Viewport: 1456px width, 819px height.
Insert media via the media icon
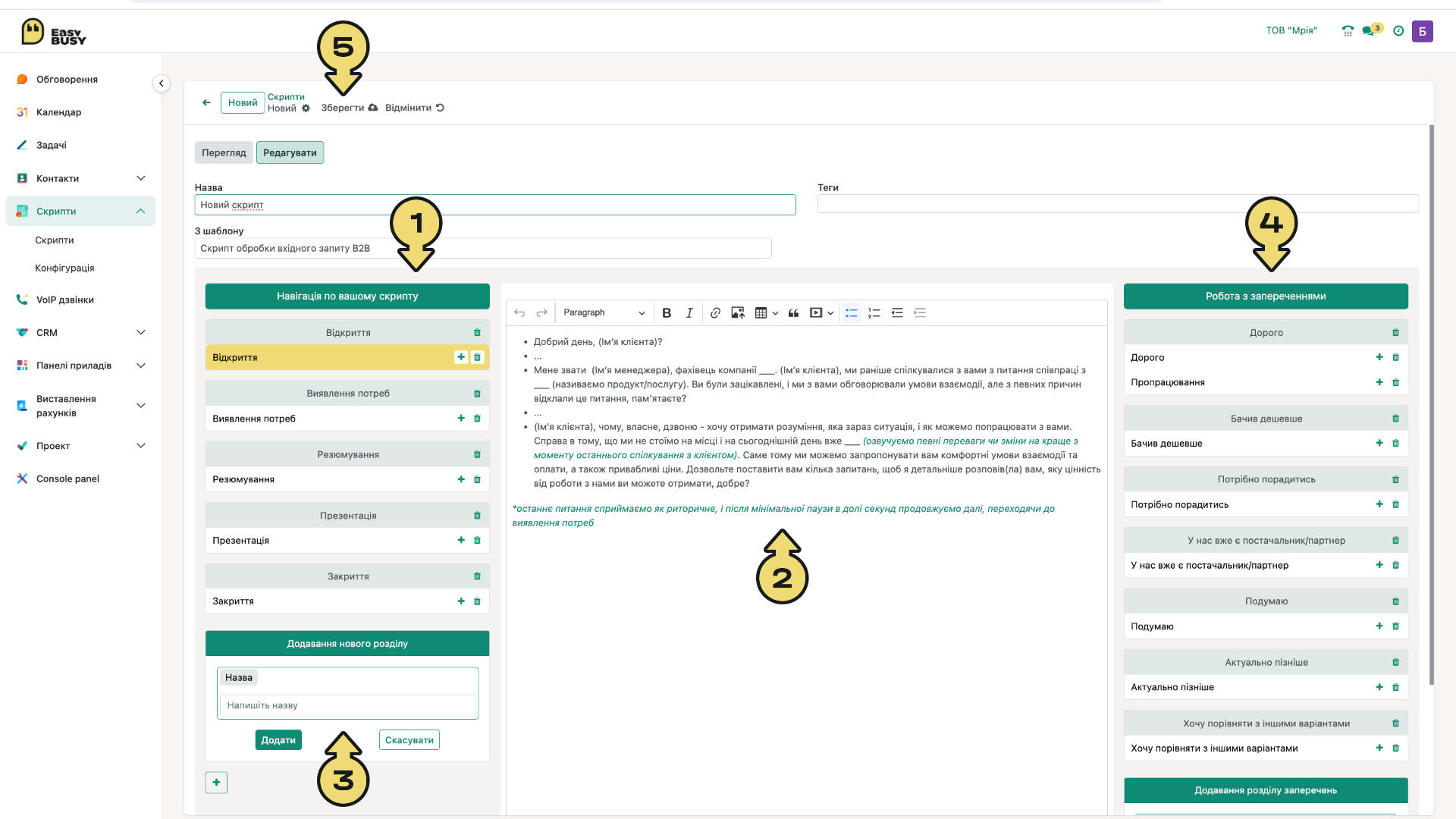pos(816,312)
